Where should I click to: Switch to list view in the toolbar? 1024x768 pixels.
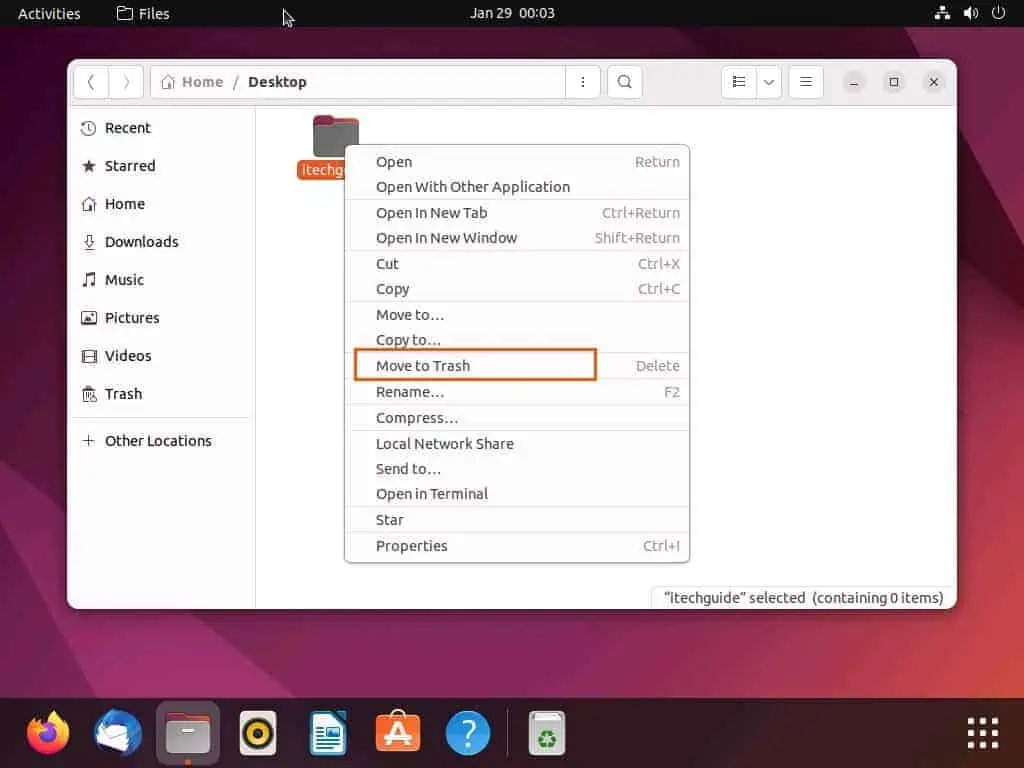click(739, 82)
